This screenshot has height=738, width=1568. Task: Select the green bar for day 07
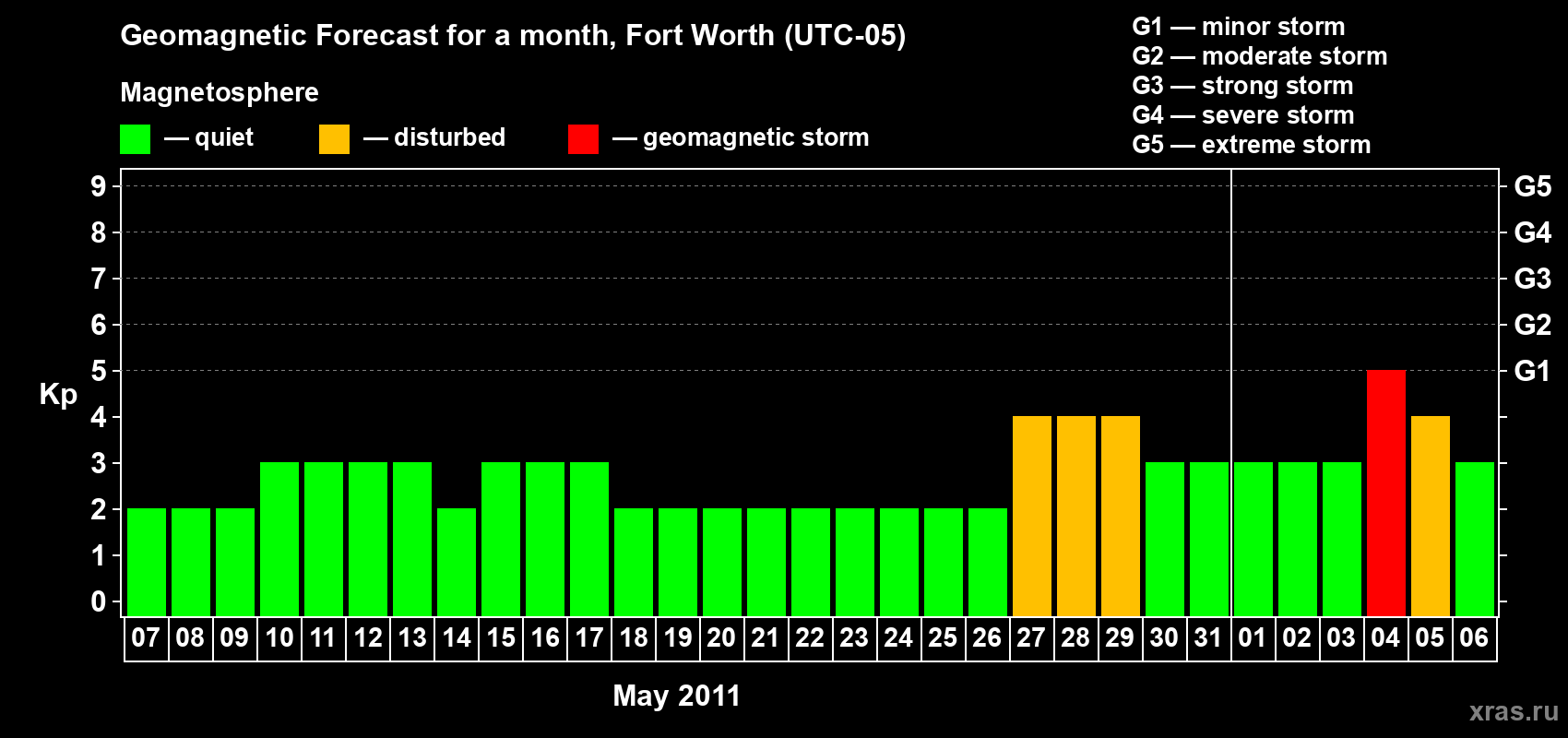click(x=146, y=562)
